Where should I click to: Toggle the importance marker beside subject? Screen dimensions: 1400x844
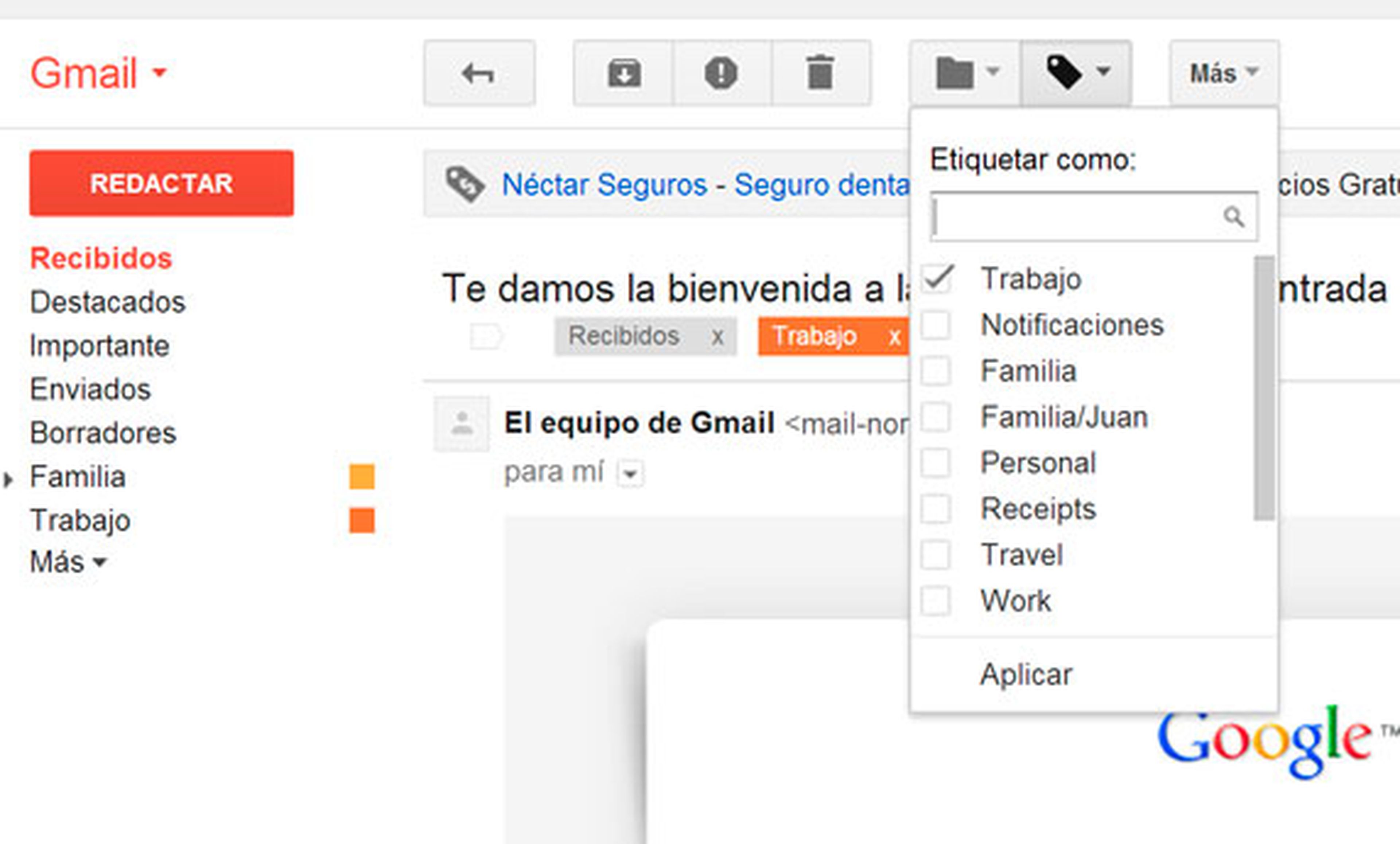[x=486, y=336]
